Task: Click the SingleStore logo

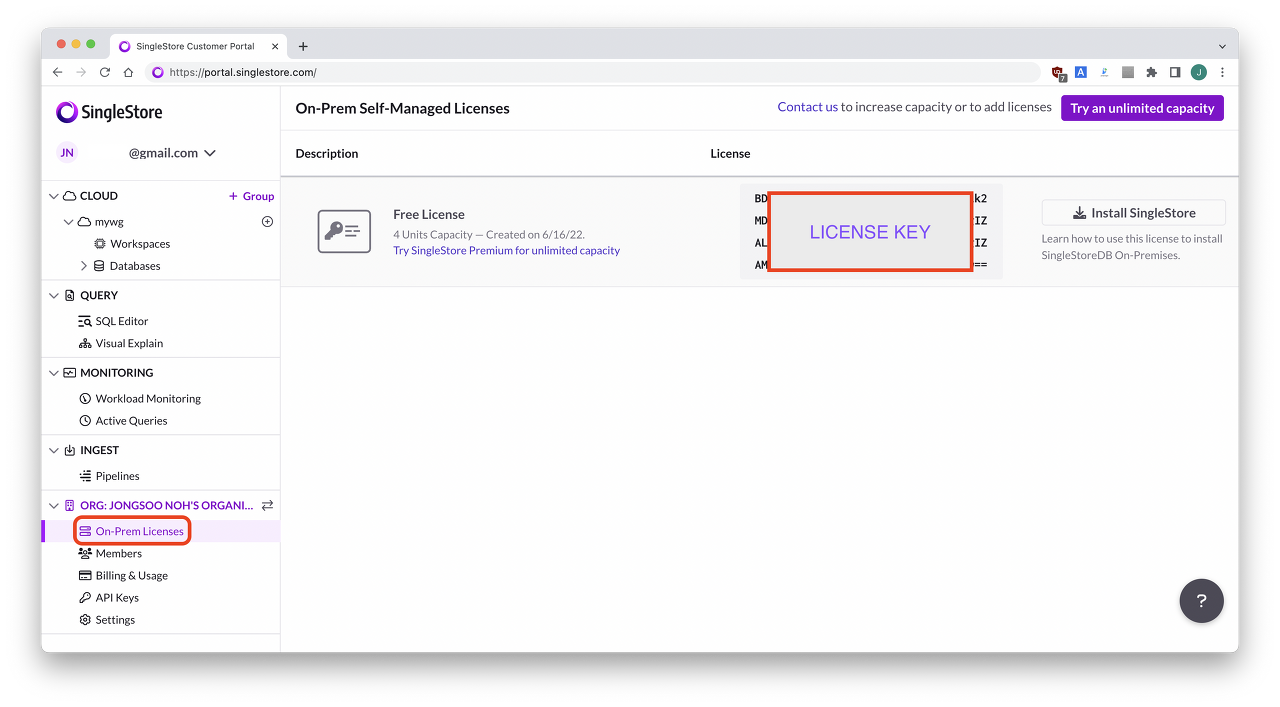Action: coord(109,112)
